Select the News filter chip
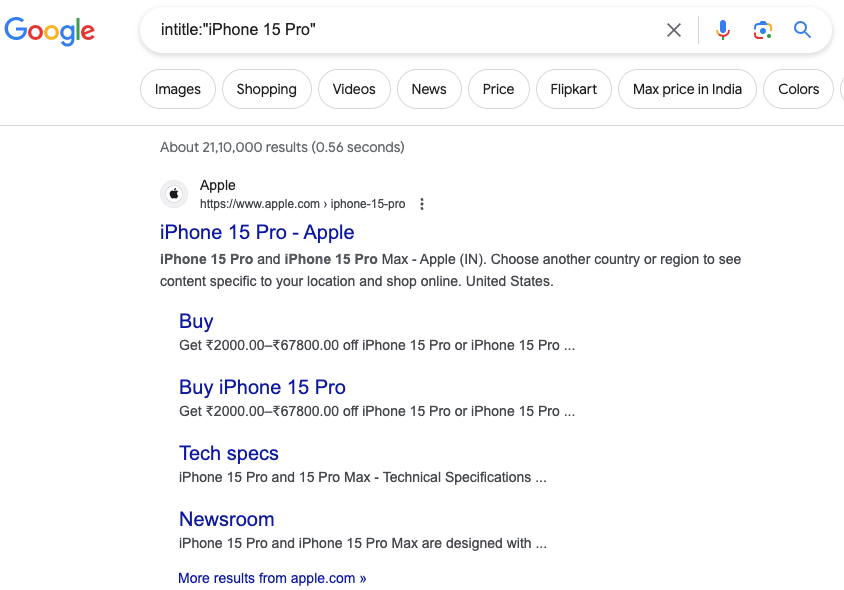Viewport: 844px width, 590px height. tap(429, 89)
